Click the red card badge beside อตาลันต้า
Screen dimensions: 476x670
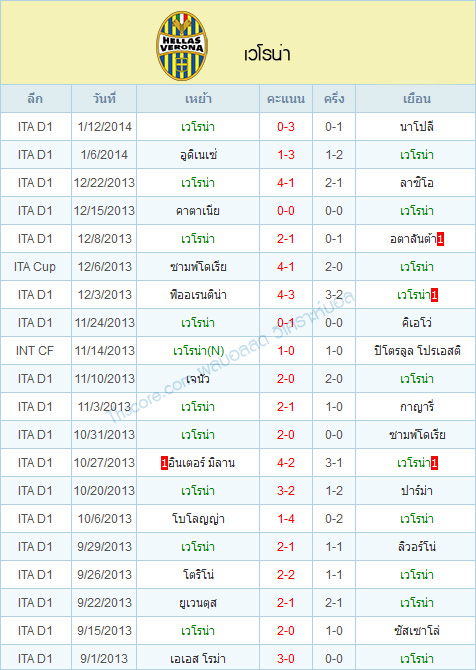point(441,239)
